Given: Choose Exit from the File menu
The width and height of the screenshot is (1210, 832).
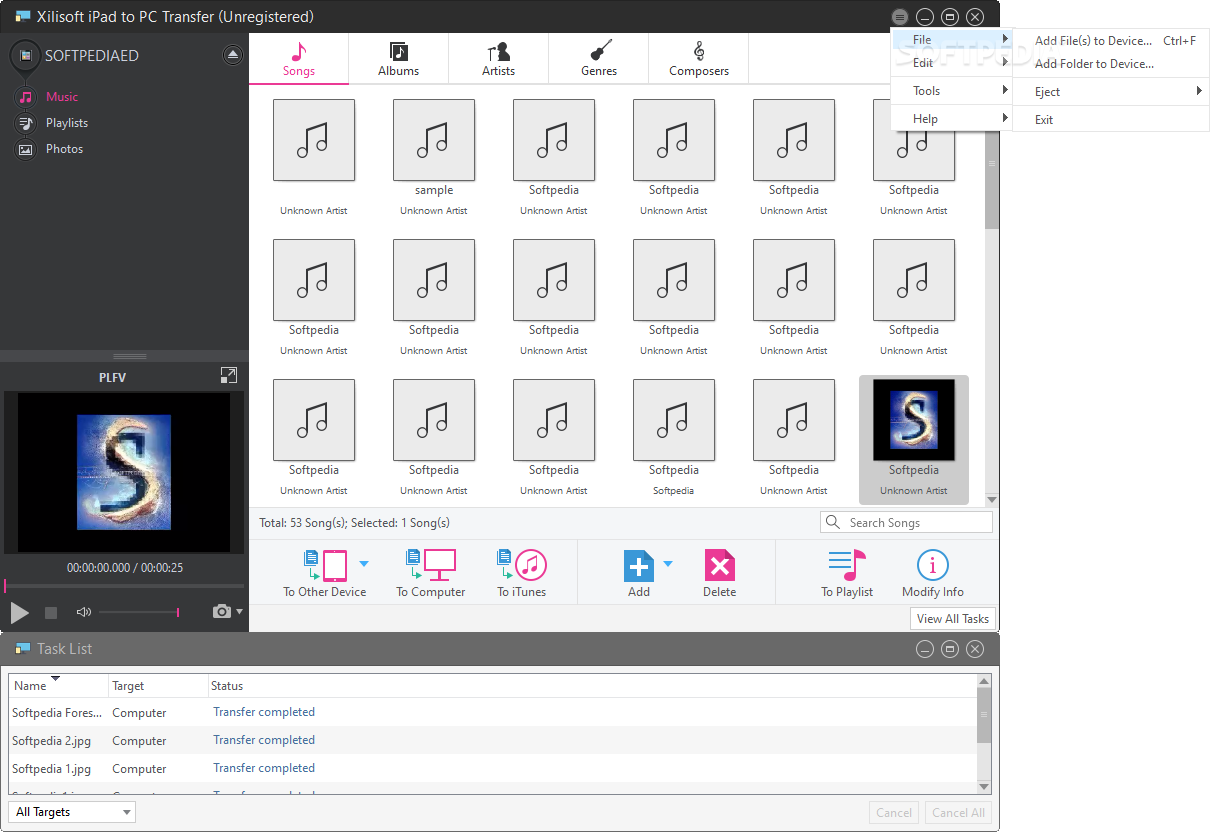Looking at the screenshot, I should pyautogui.click(x=1110, y=119).
